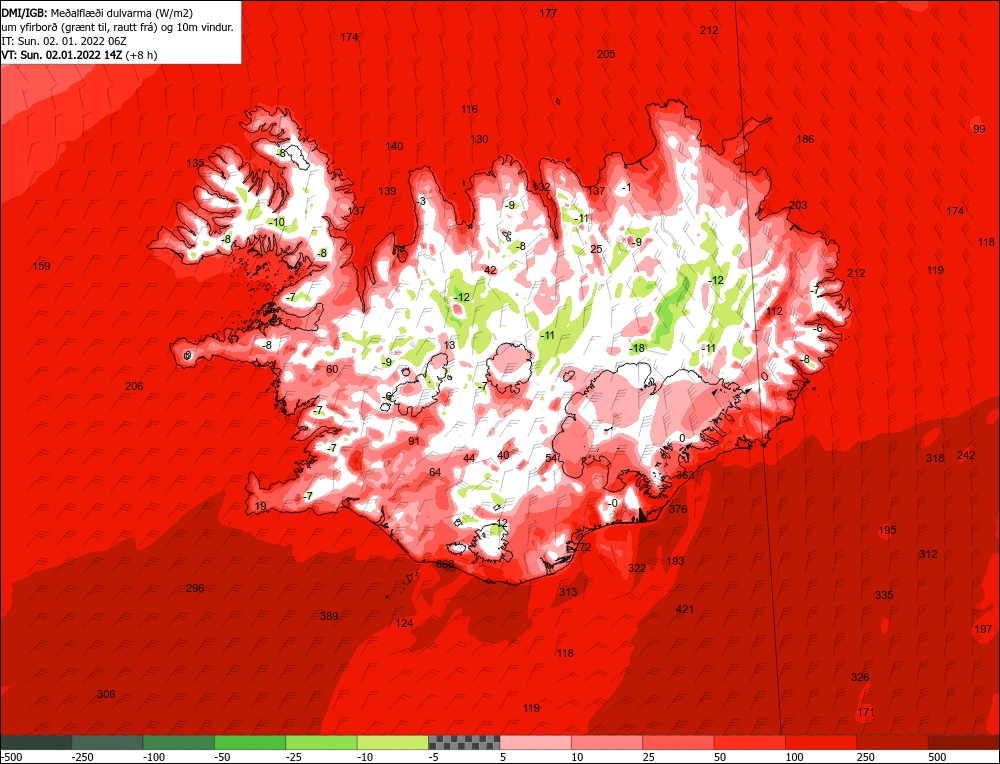Select bright green swatch between -50 and -25
This screenshot has width=1000, height=764.
(251, 742)
